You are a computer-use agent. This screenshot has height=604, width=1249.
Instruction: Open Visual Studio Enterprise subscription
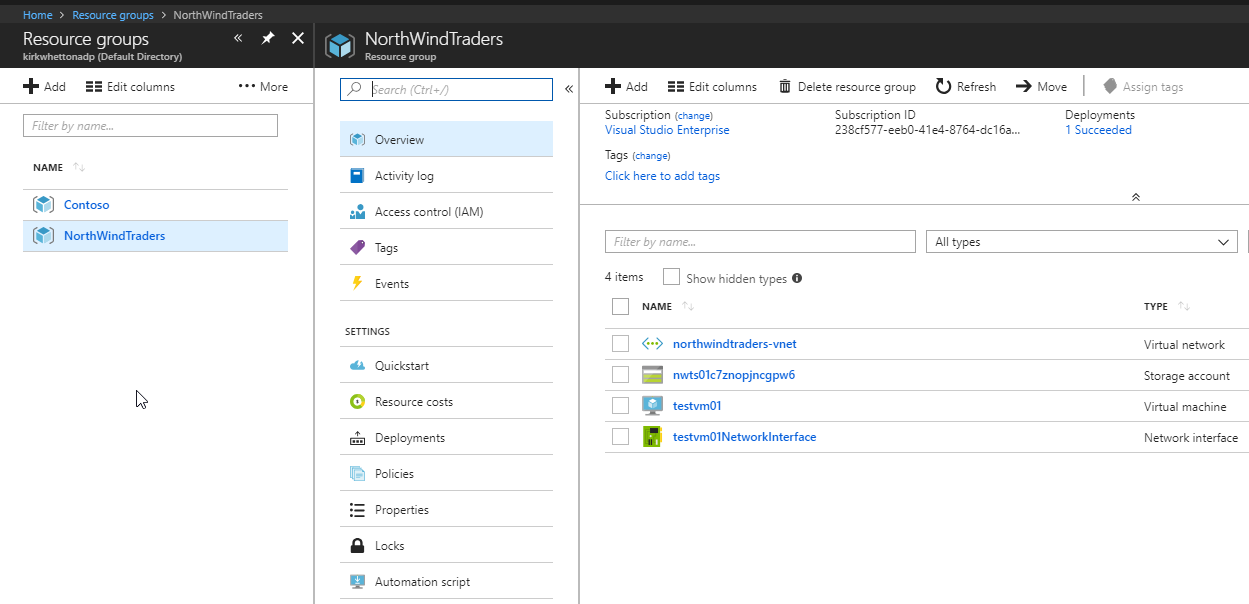click(666, 129)
